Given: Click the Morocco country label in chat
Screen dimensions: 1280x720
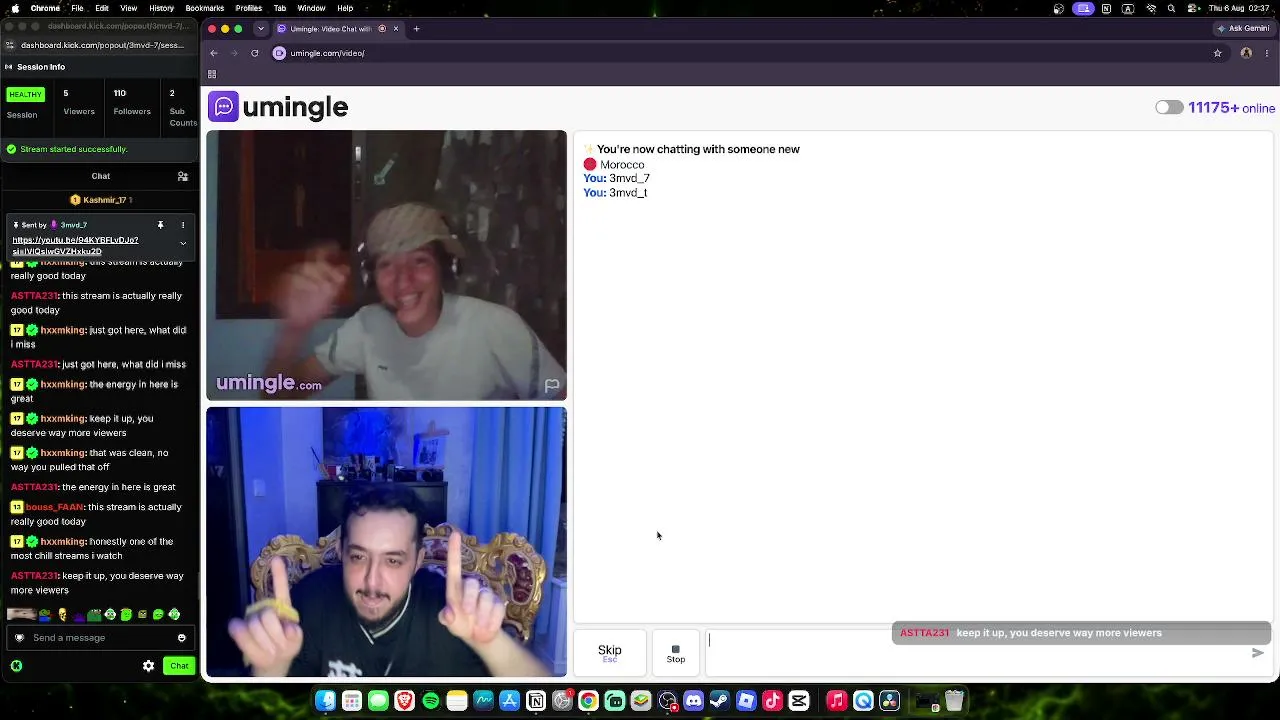Looking at the screenshot, I should pyautogui.click(x=622, y=165).
